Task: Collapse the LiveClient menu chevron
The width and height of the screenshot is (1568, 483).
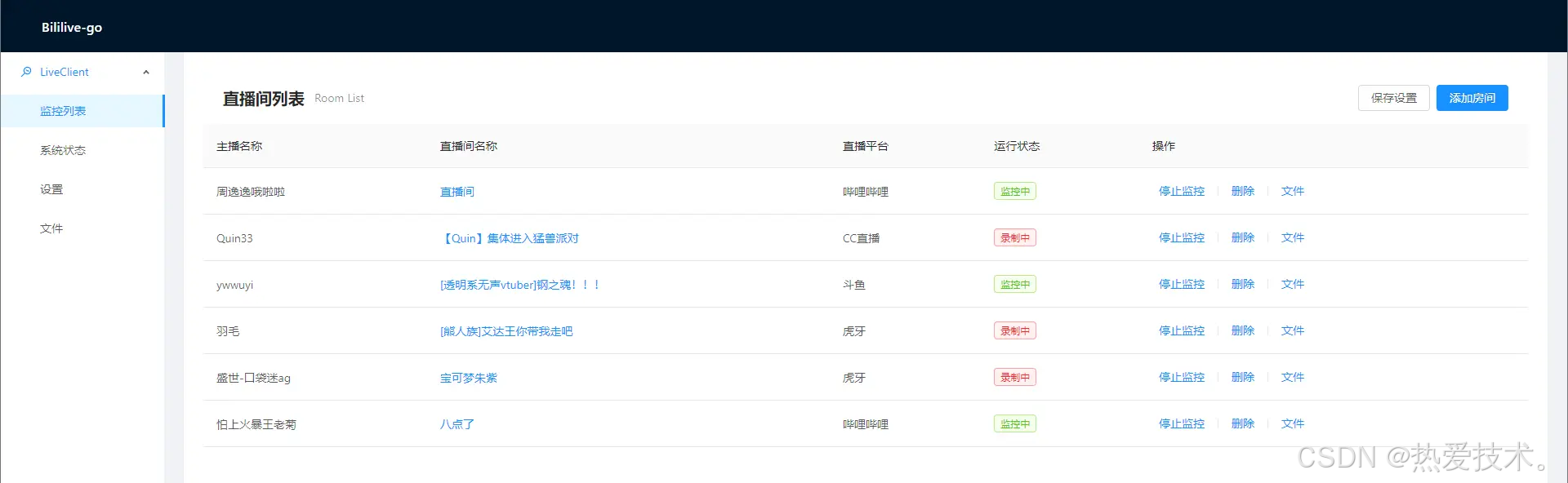Action: coord(146,73)
